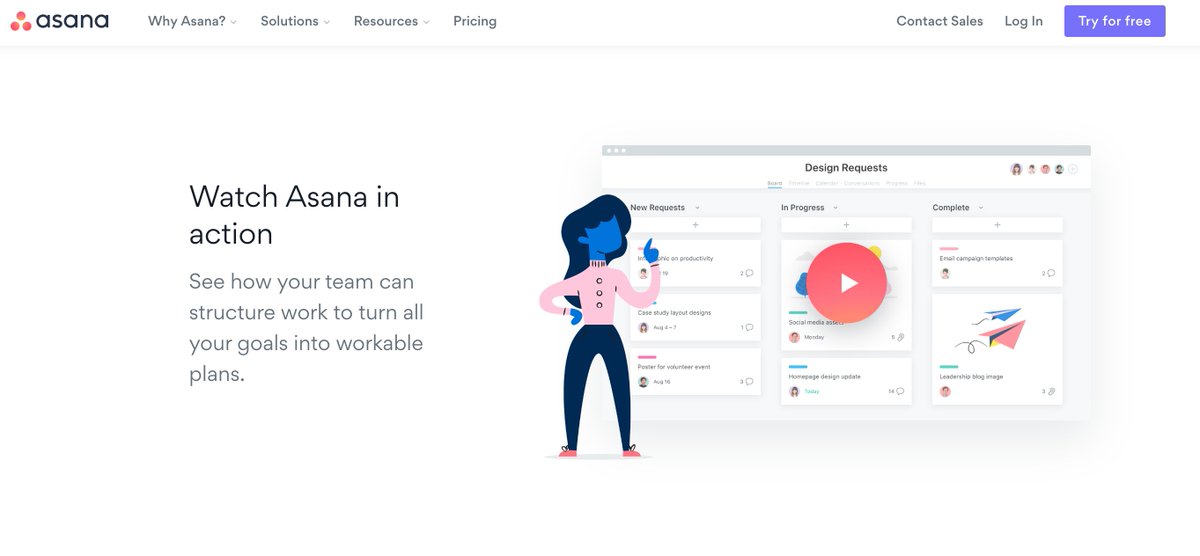
Task: Click blue tag on Homepage design update card
Action: click(798, 367)
